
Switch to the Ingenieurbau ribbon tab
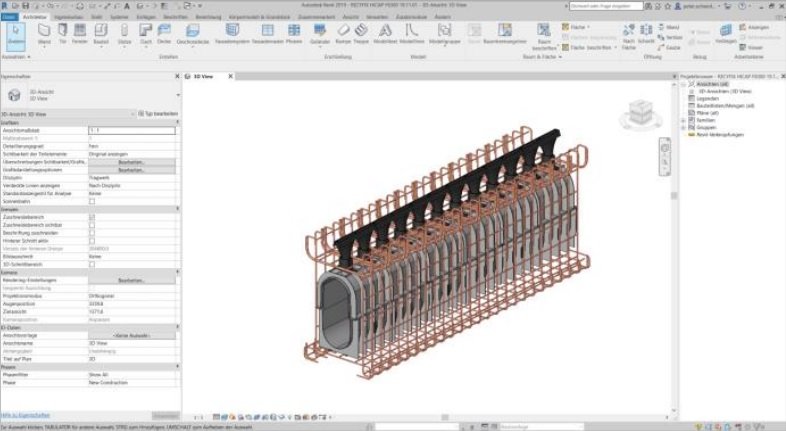(x=69, y=17)
